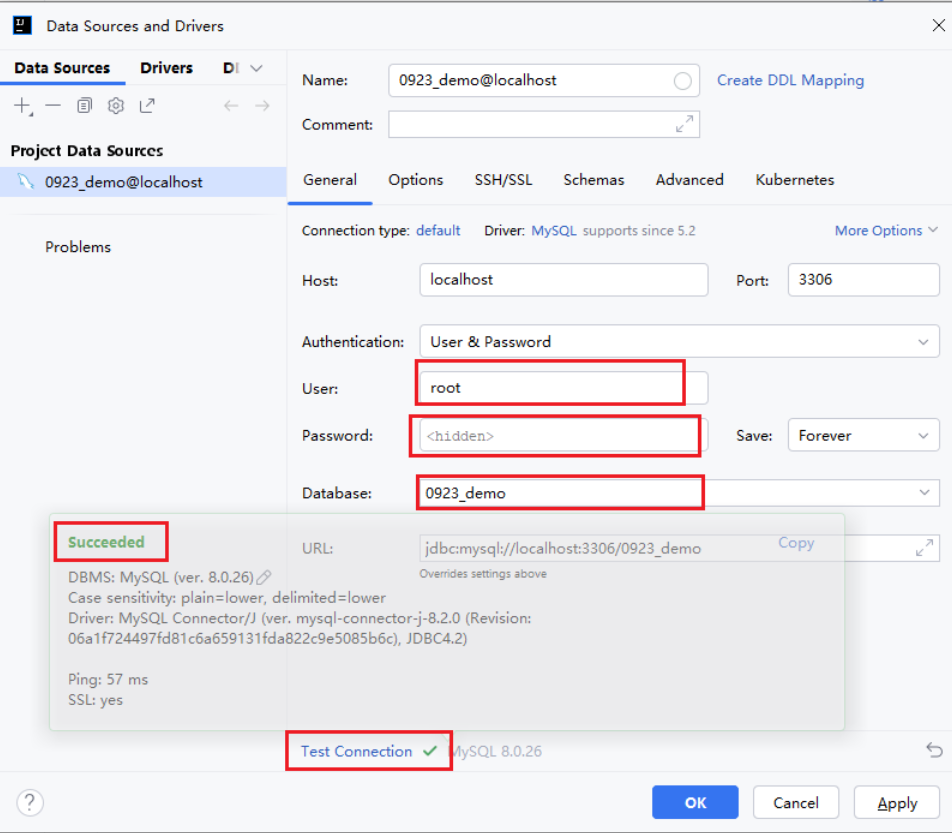Expand the Database dropdown list

tap(924, 492)
